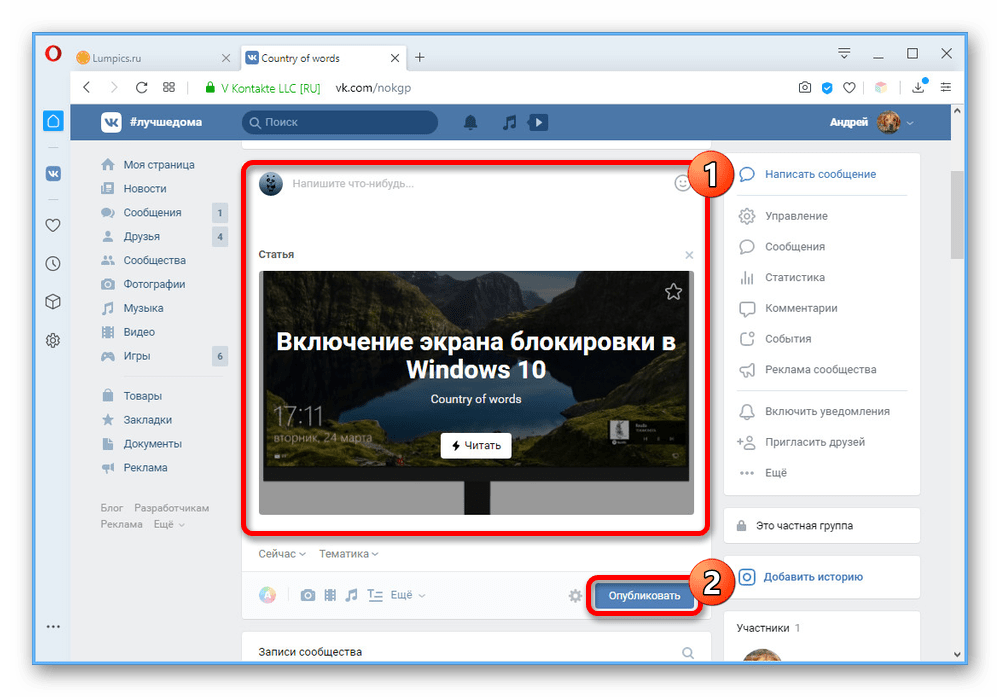This screenshot has width=1000, height=697.
Task: Choose poster background color circle
Action: pyautogui.click(x=267, y=595)
